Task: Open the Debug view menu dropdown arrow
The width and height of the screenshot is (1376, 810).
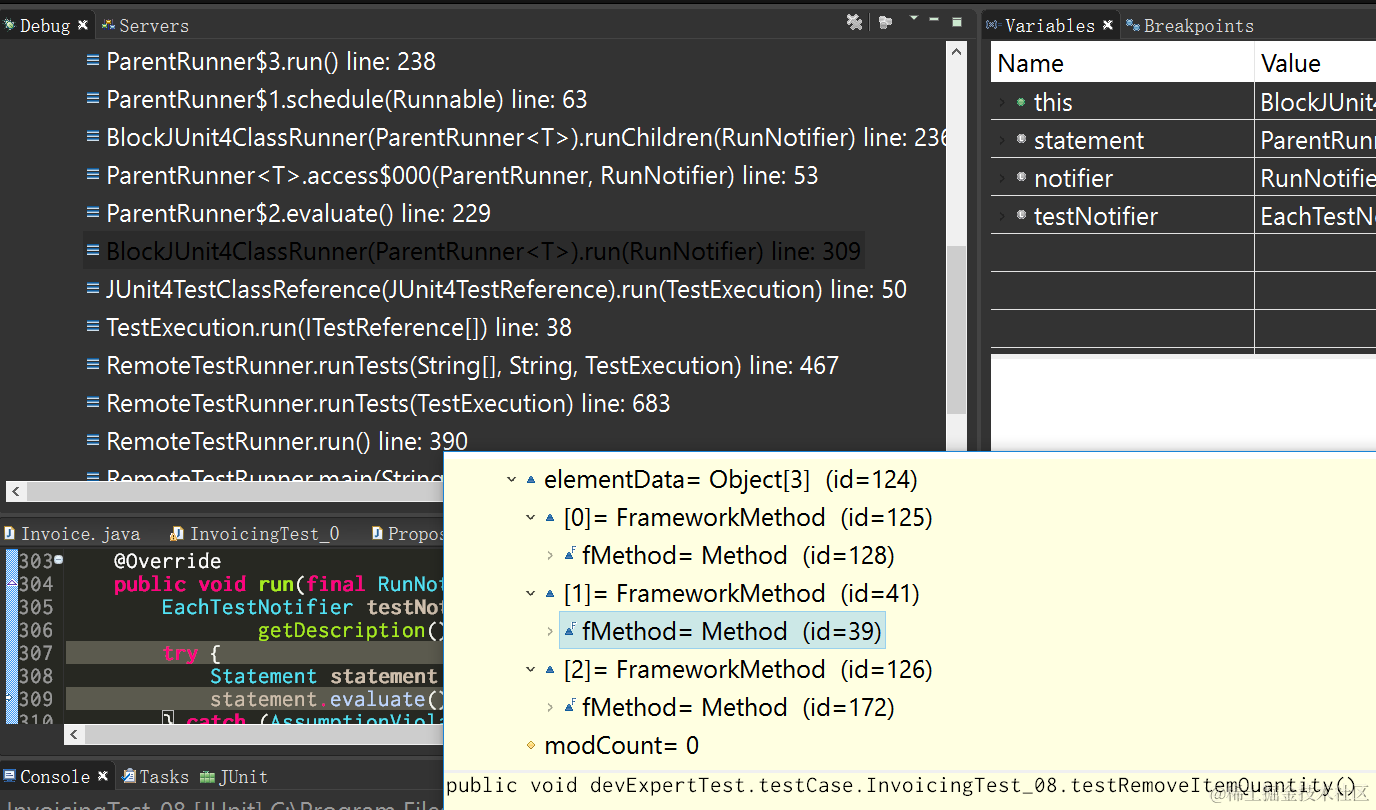Action: point(912,19)
